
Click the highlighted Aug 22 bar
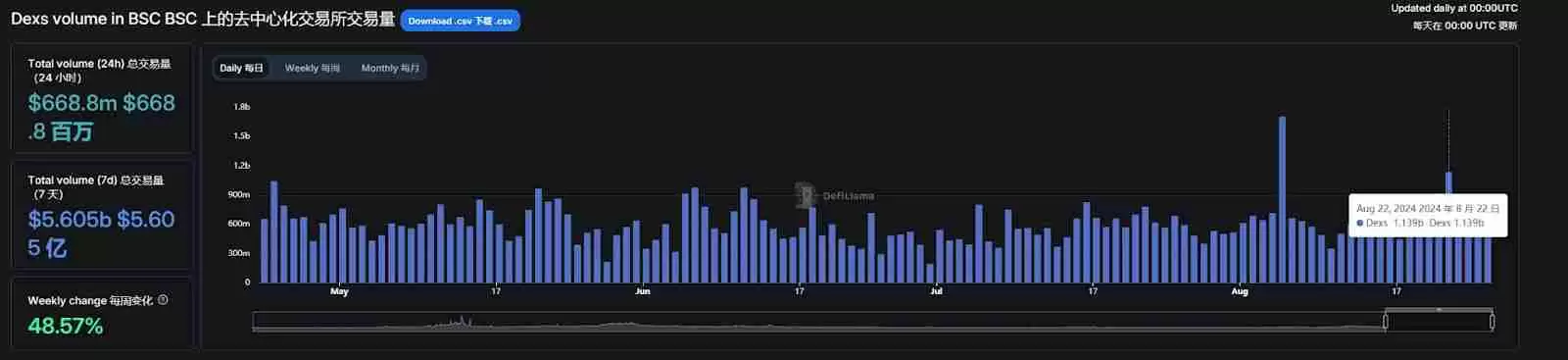[1448, 228]
